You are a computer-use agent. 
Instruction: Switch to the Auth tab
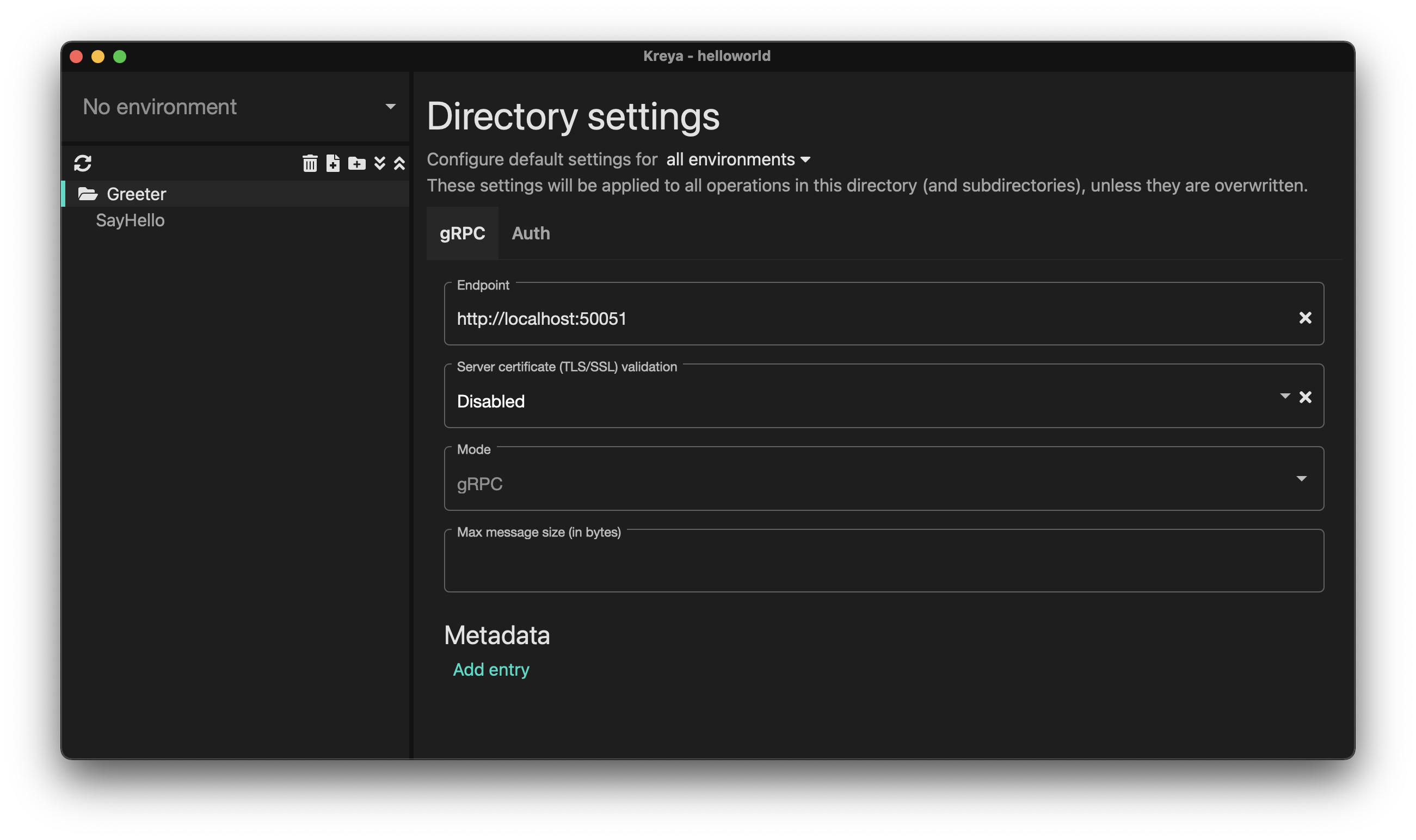click(531, 233)
